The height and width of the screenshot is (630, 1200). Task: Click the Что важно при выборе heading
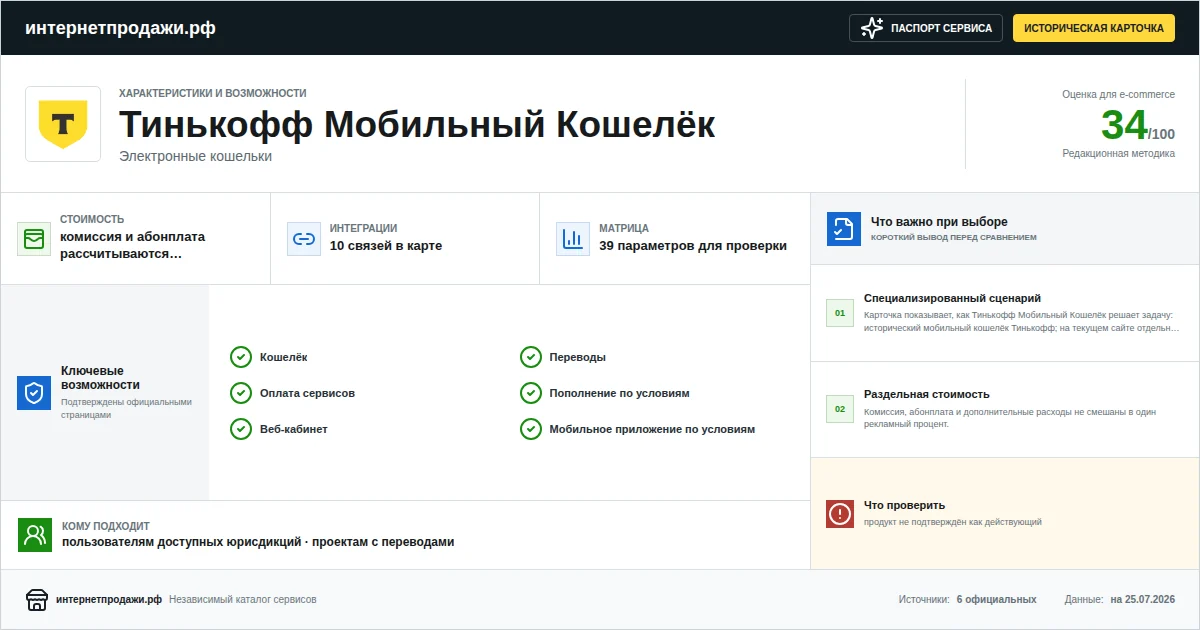point(939,222)
